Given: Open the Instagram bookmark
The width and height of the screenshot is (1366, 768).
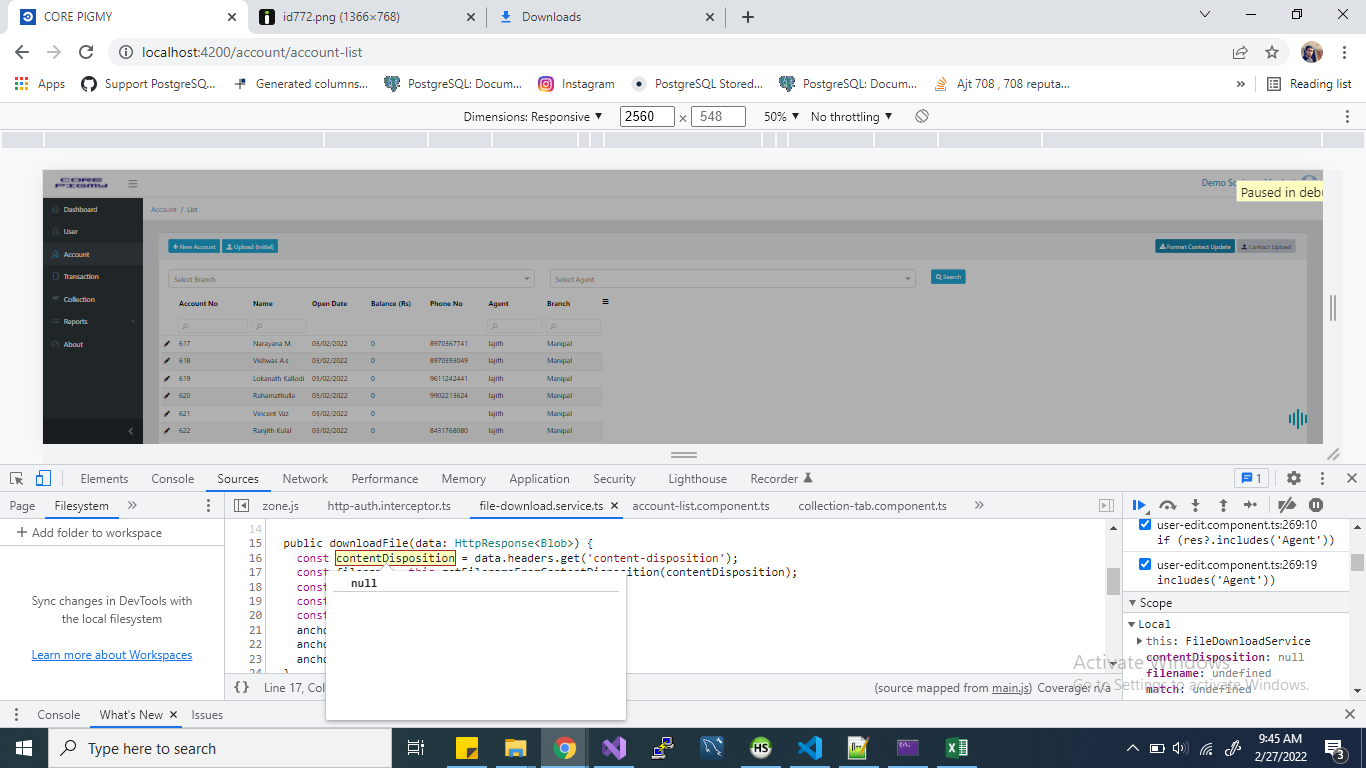Looking at the screenshot, I should tap(576, 84).
